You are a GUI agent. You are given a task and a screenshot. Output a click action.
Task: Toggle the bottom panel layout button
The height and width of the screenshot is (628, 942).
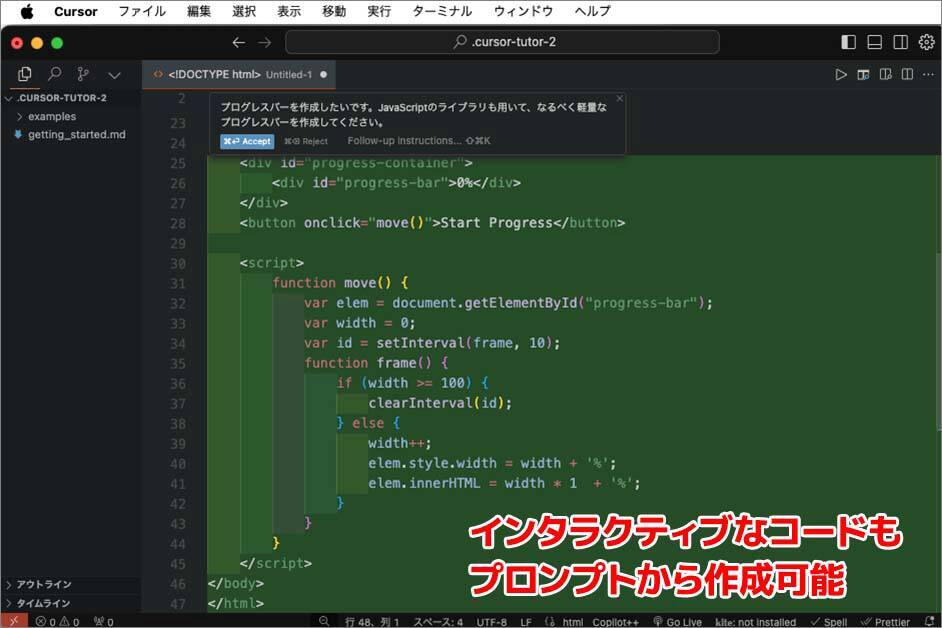click(x=874, y=42)
